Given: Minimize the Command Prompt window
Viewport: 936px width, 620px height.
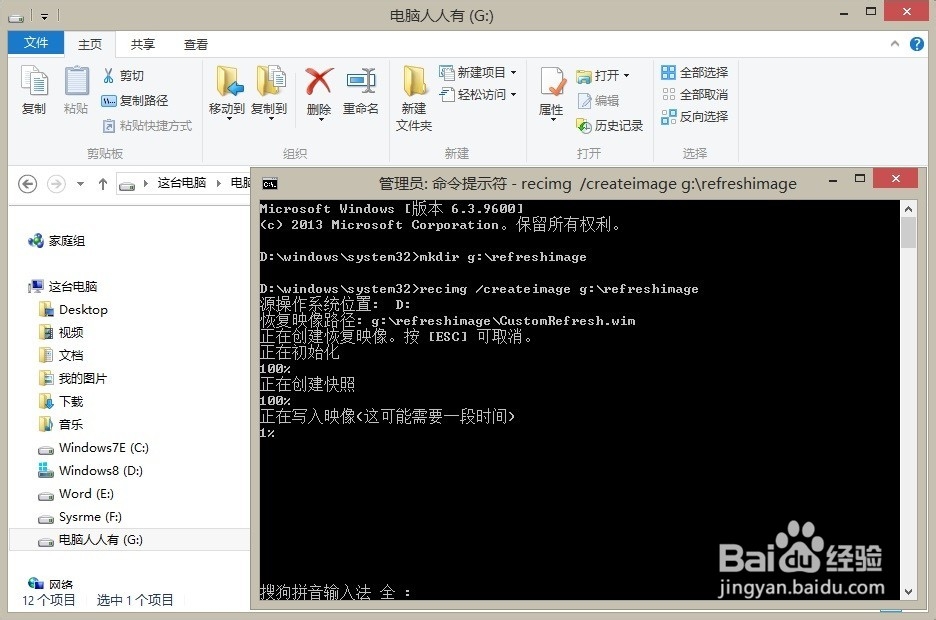Looking at the screenshot, I should (833, 180).
